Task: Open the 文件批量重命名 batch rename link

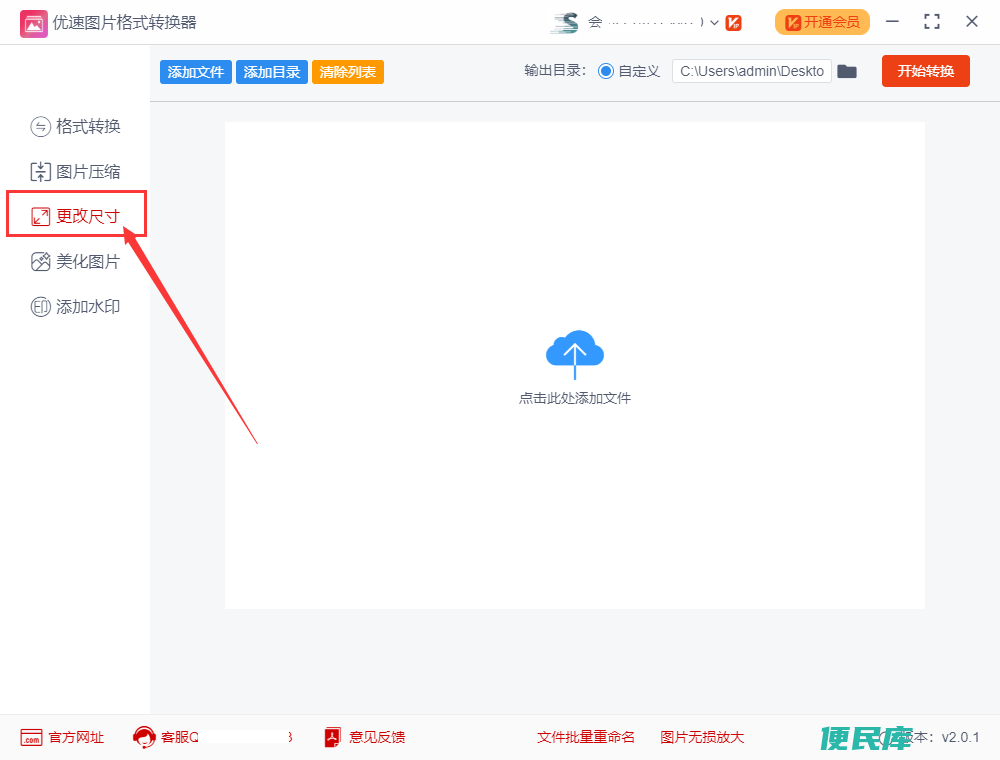Action: [x=585, y=738]
